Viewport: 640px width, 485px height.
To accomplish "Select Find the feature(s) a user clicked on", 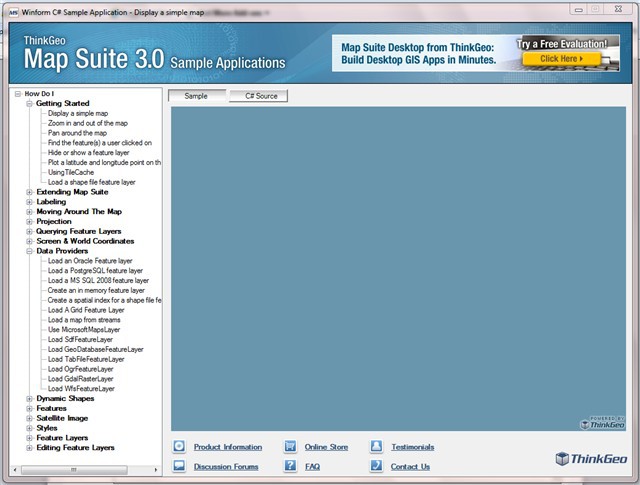I will tap(100, 143).
